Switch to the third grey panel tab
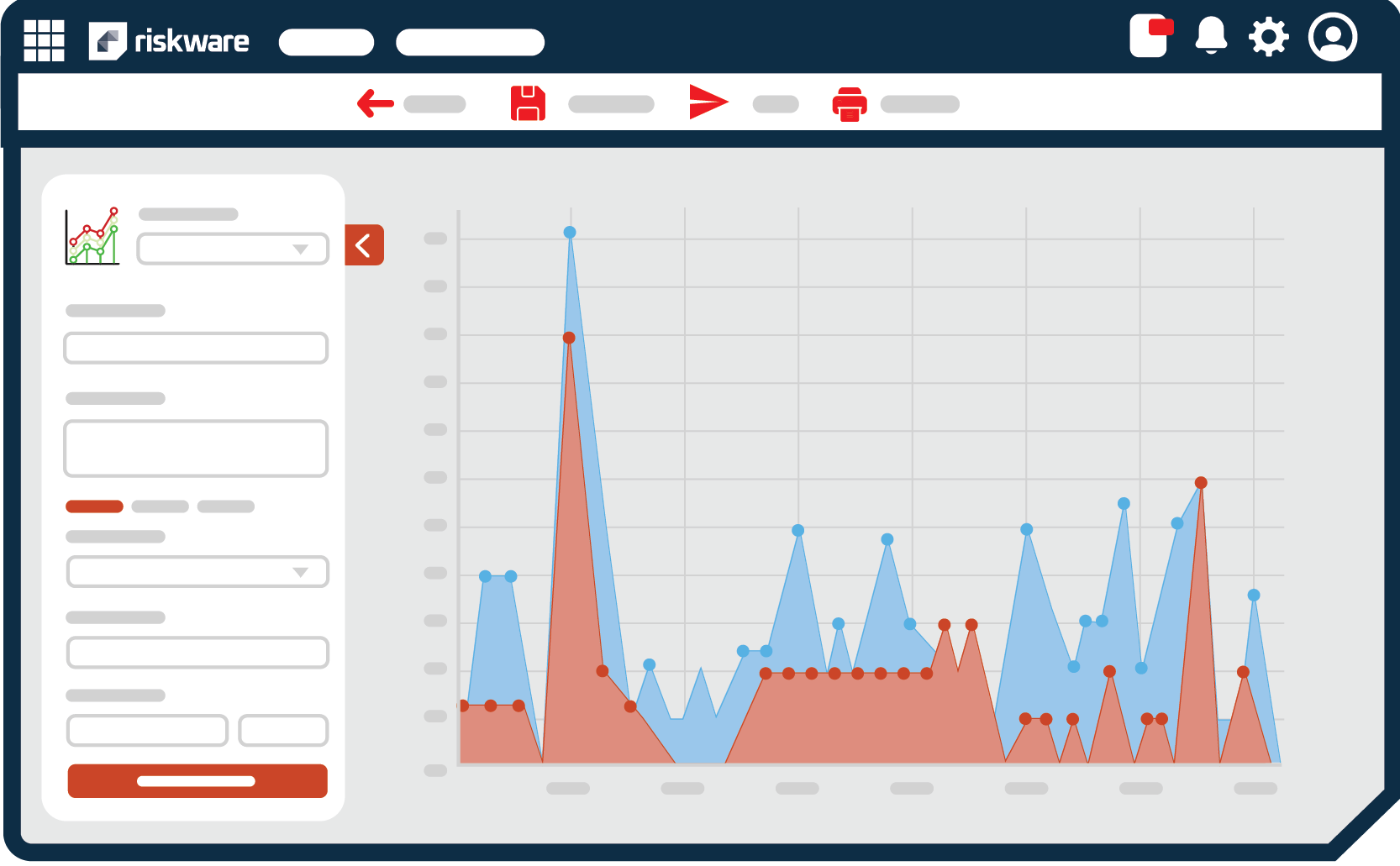Image resolution: width=1400 pixels, height=866 pixels. [x=225, y=506]
